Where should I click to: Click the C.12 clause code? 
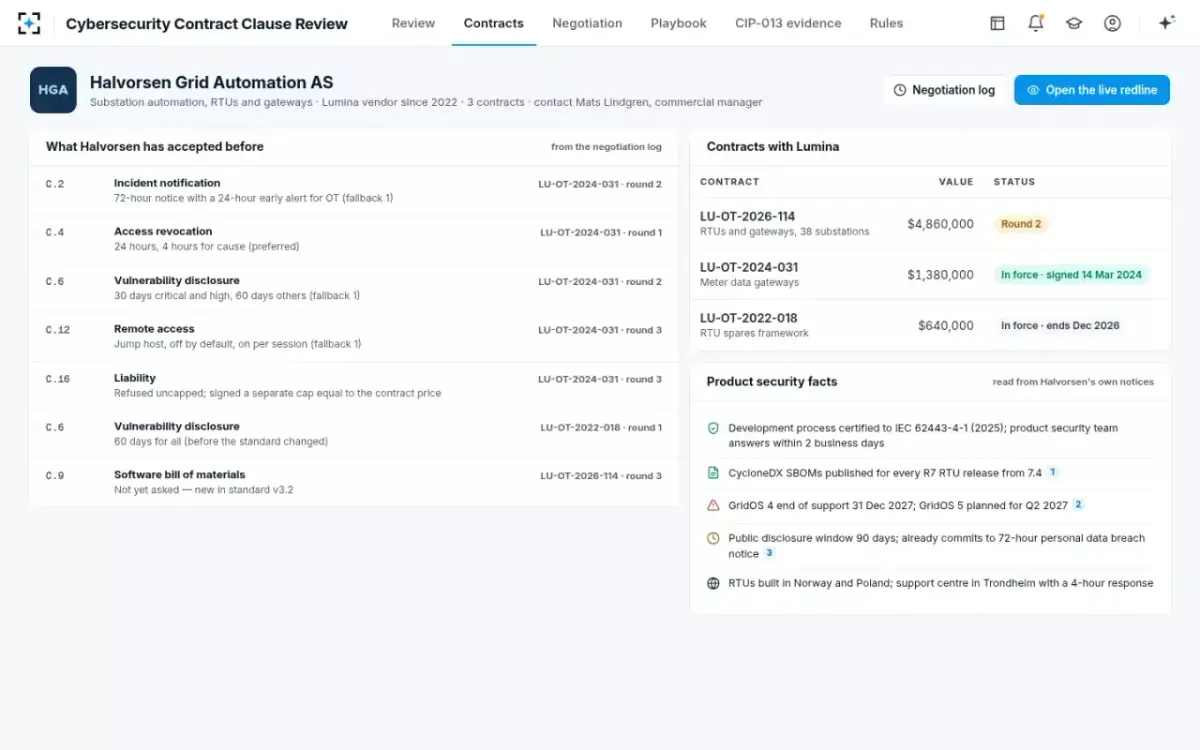58,330
